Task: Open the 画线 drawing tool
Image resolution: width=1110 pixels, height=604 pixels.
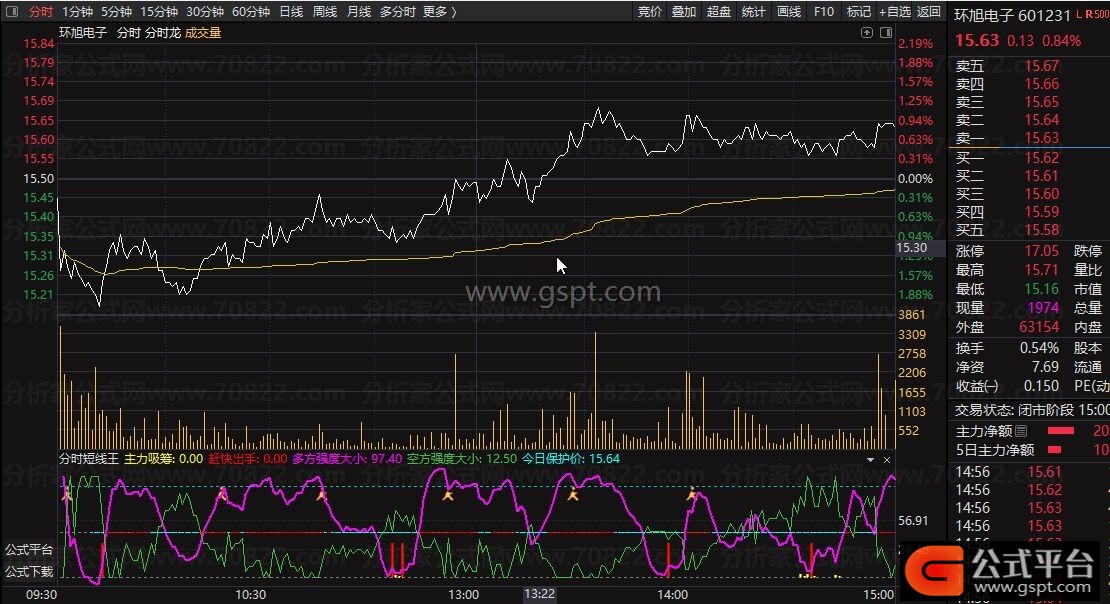Action: coord(789,11)
